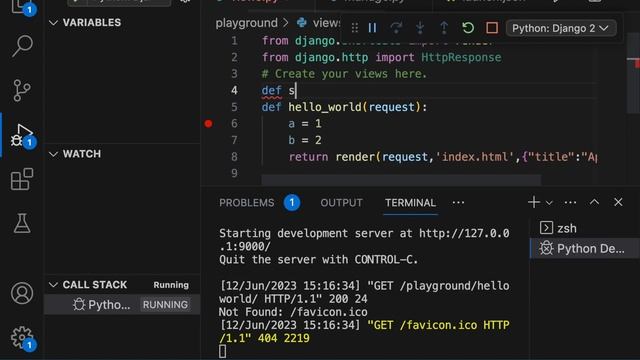Open the Extensions view
640x360 pixels.
tap(22, 179)
